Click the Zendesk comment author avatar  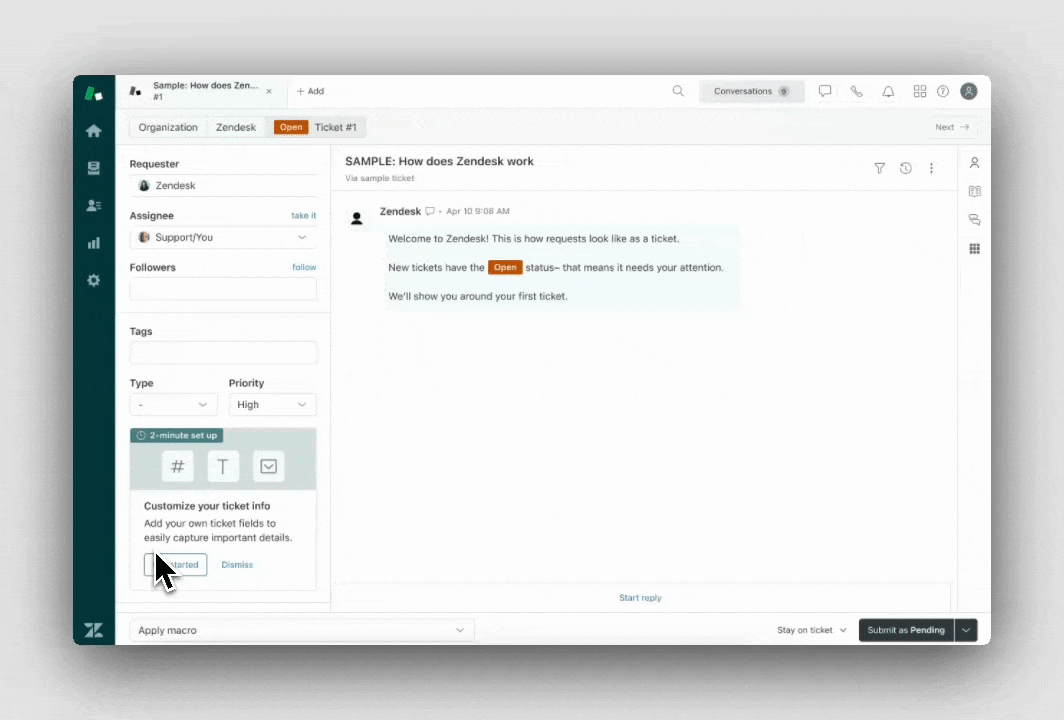pos(357,219)
